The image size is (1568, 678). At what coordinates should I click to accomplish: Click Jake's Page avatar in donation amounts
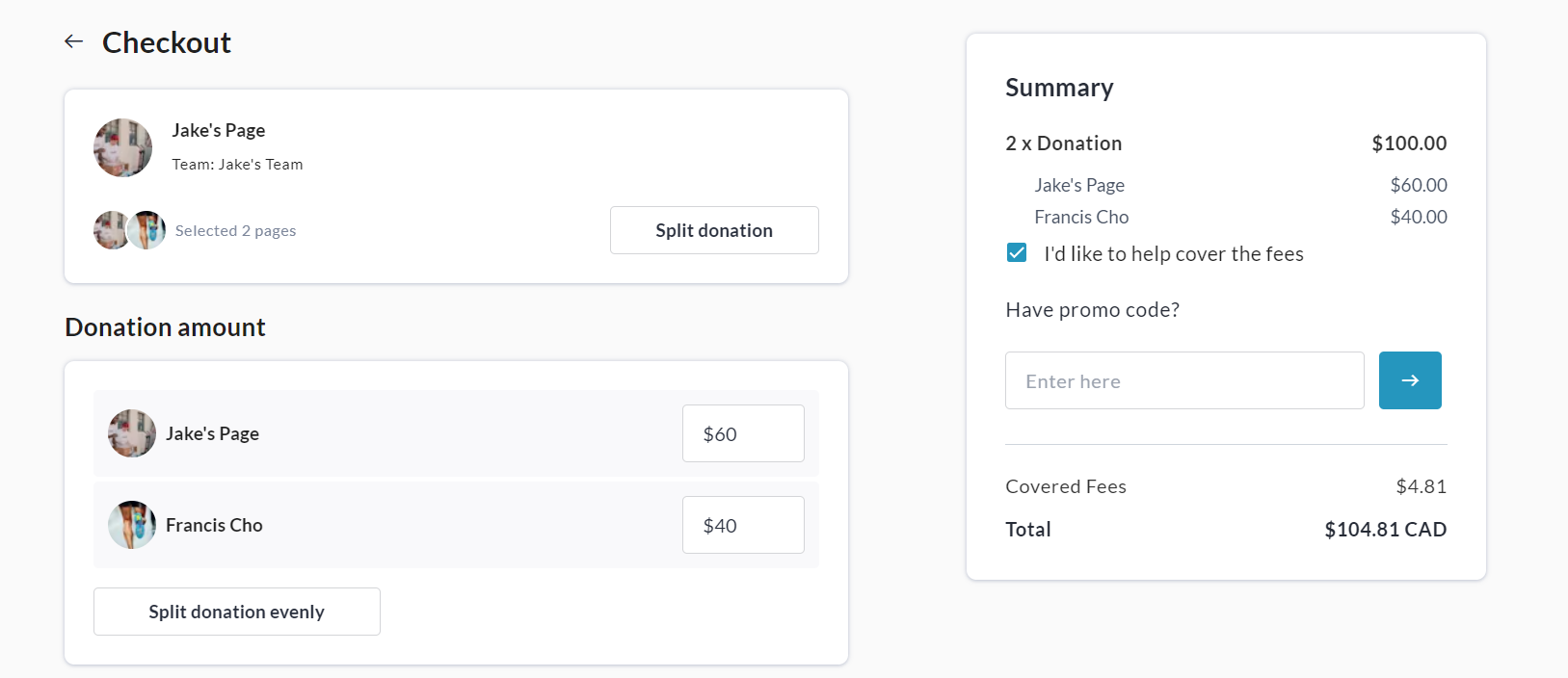click(132, 433)
